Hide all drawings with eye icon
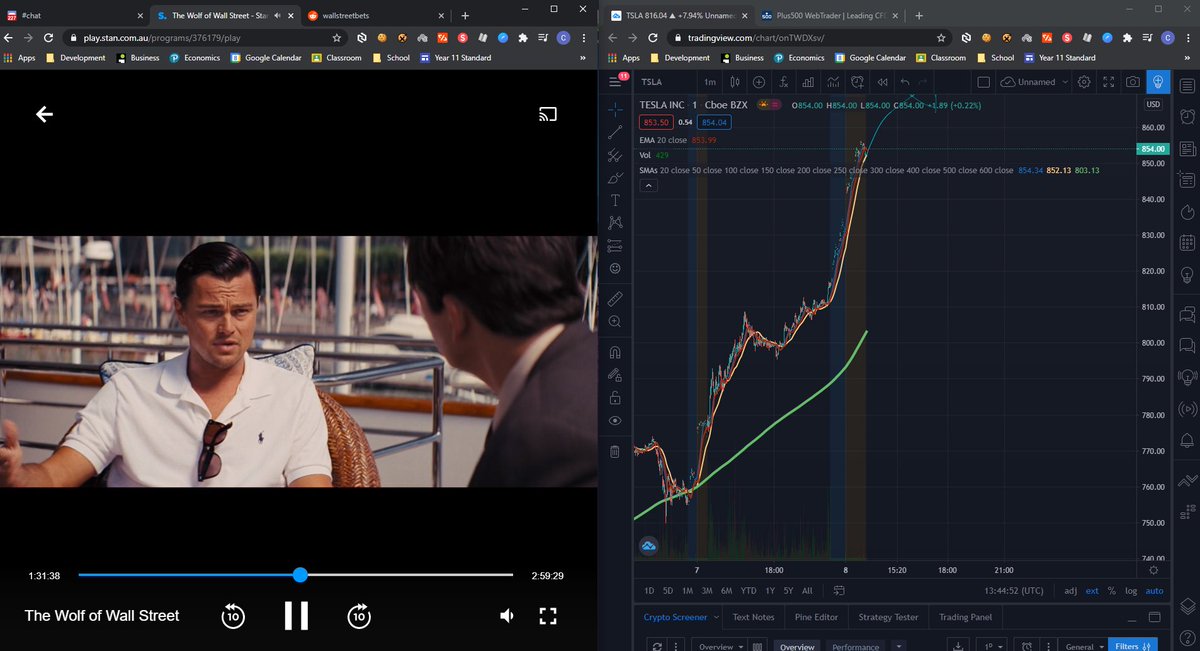The height and width of the screenshot is (651, 1200). pos(614,421)
